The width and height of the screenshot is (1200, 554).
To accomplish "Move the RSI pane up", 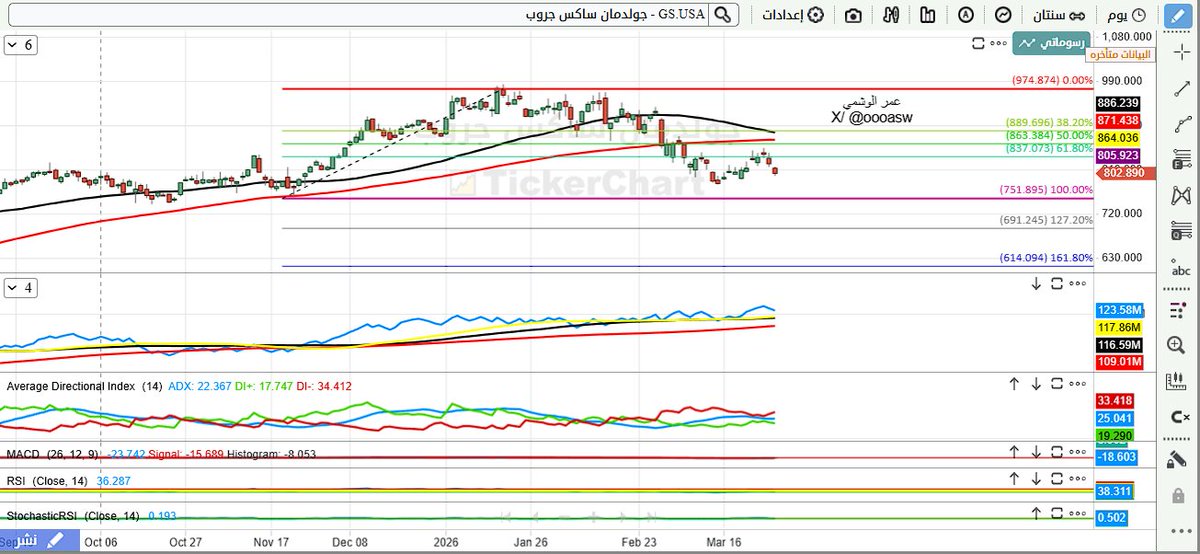I will [1013, 479].
